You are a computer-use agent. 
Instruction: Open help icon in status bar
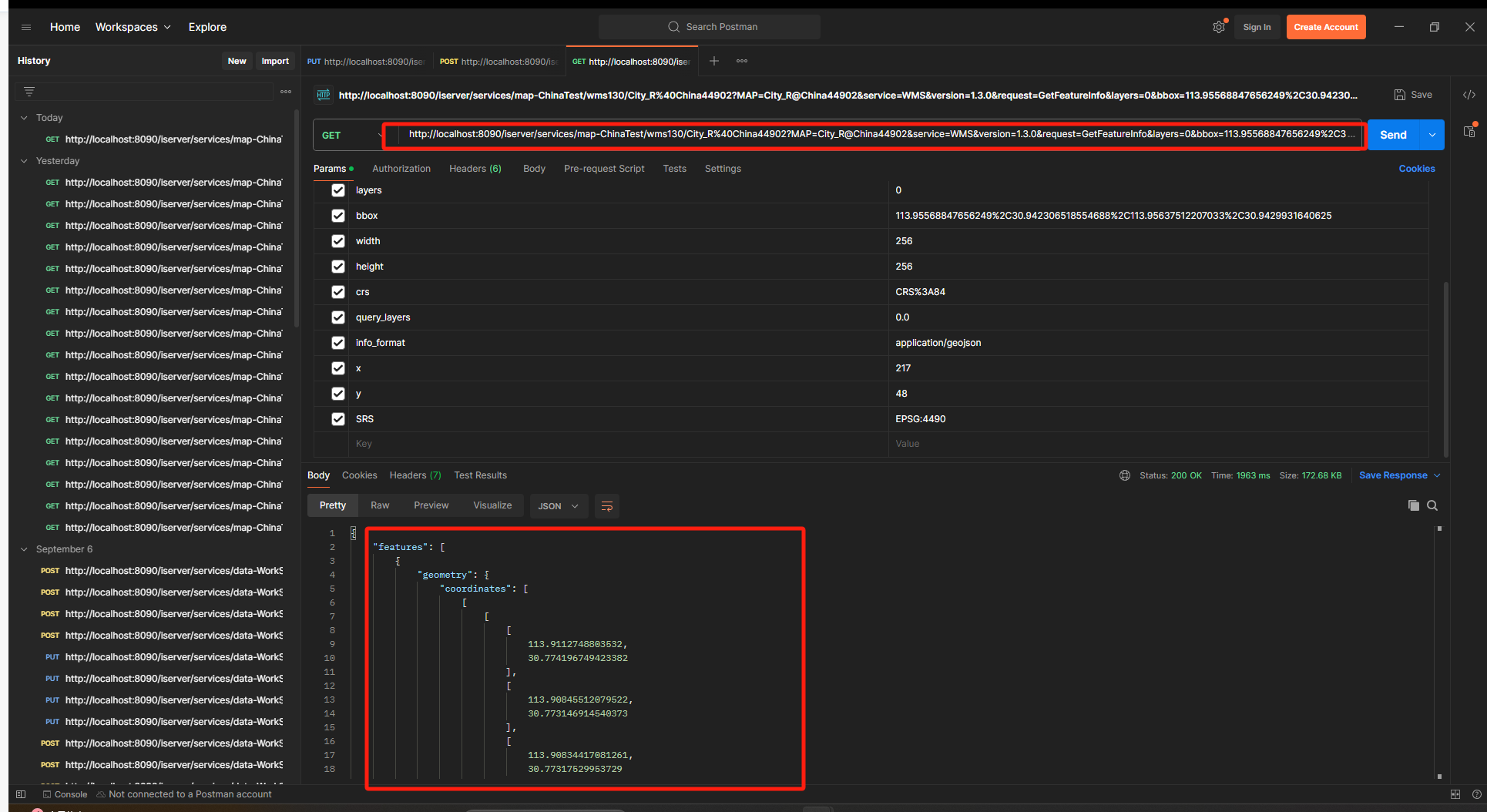(1476, 794)
